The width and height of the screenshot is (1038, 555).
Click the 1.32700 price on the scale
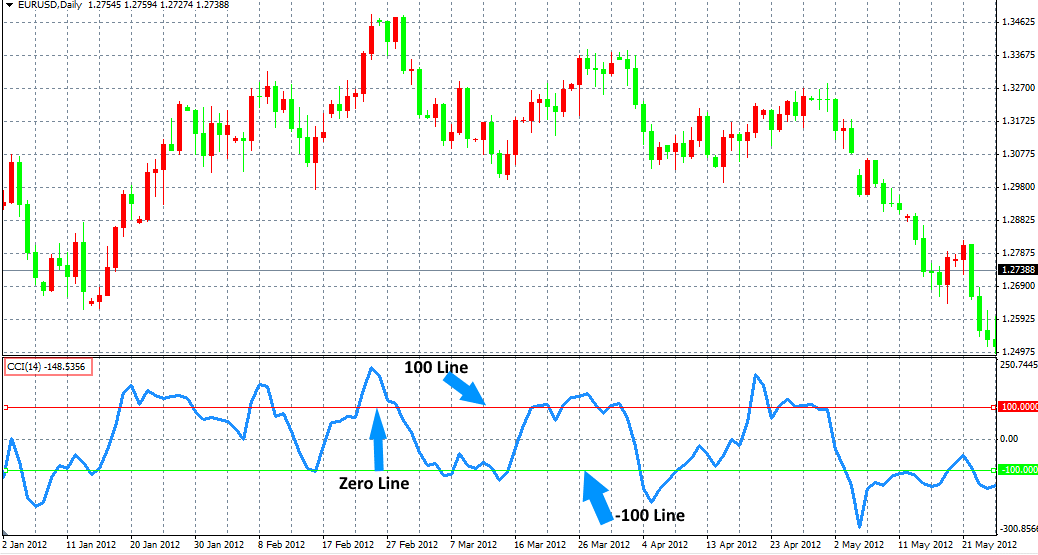click(1016, 87)
